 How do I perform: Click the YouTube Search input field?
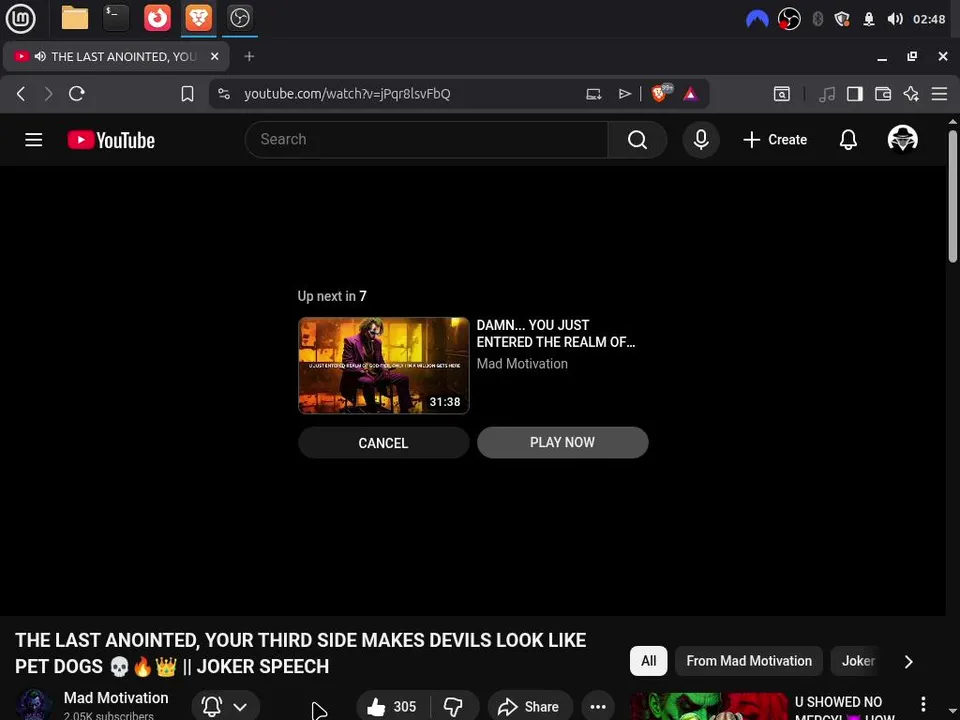coord(427,140)
